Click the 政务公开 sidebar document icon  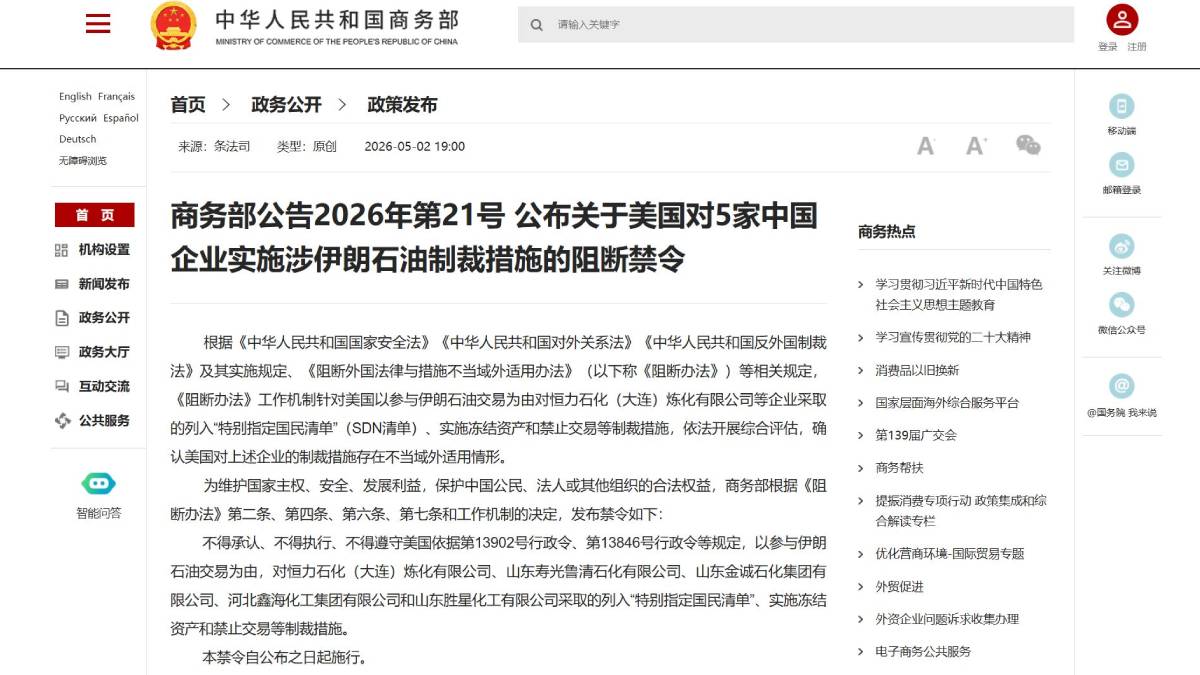pos(62,318)
